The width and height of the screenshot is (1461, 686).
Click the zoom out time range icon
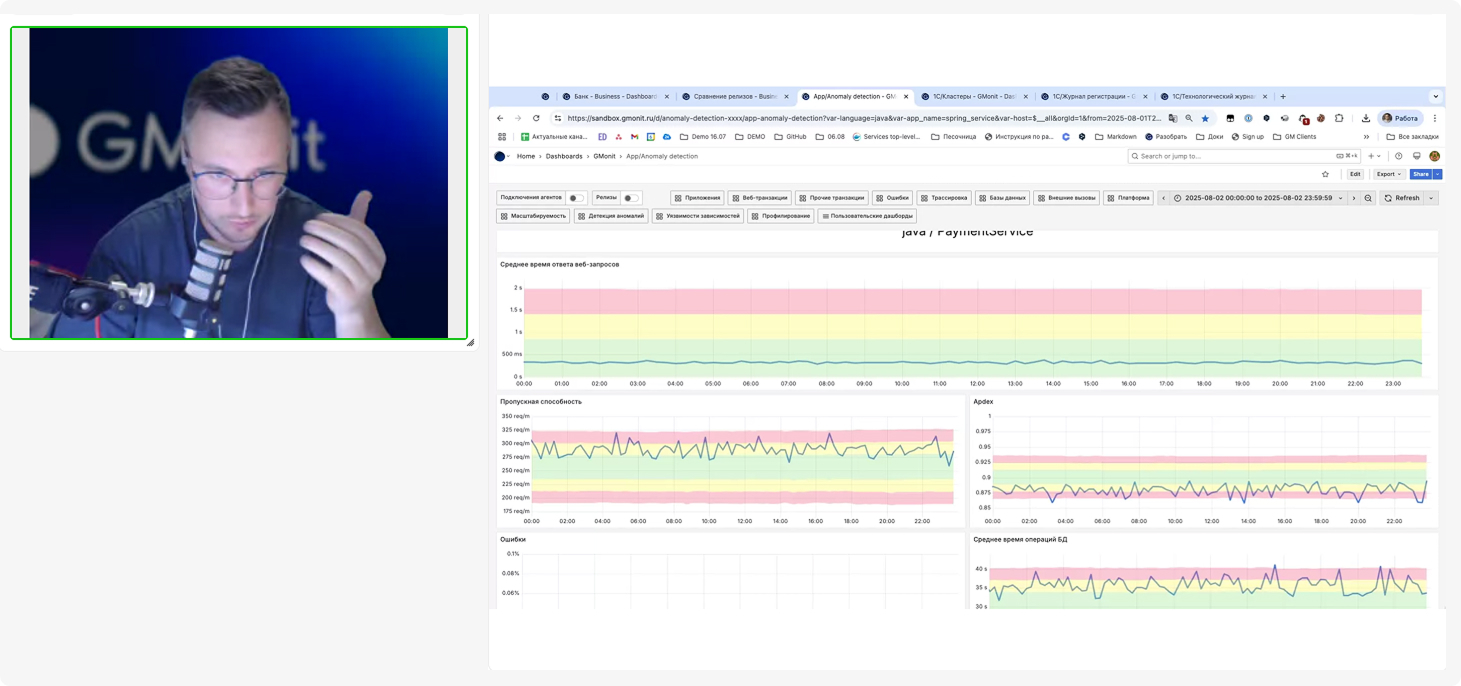click(x=1369, y=198)
